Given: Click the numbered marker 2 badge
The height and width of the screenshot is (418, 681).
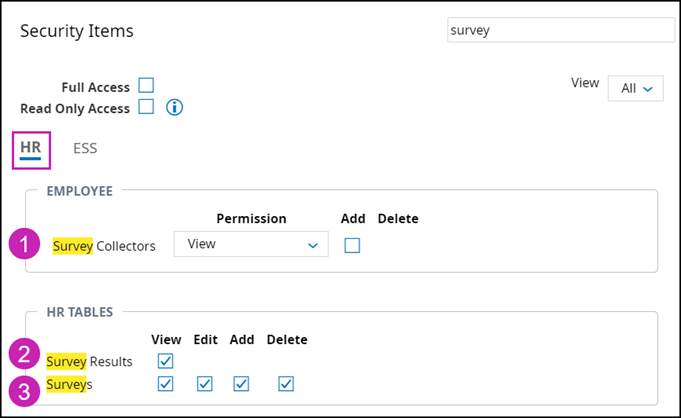Looking at the screenshot, I should [x=26, y=356].
